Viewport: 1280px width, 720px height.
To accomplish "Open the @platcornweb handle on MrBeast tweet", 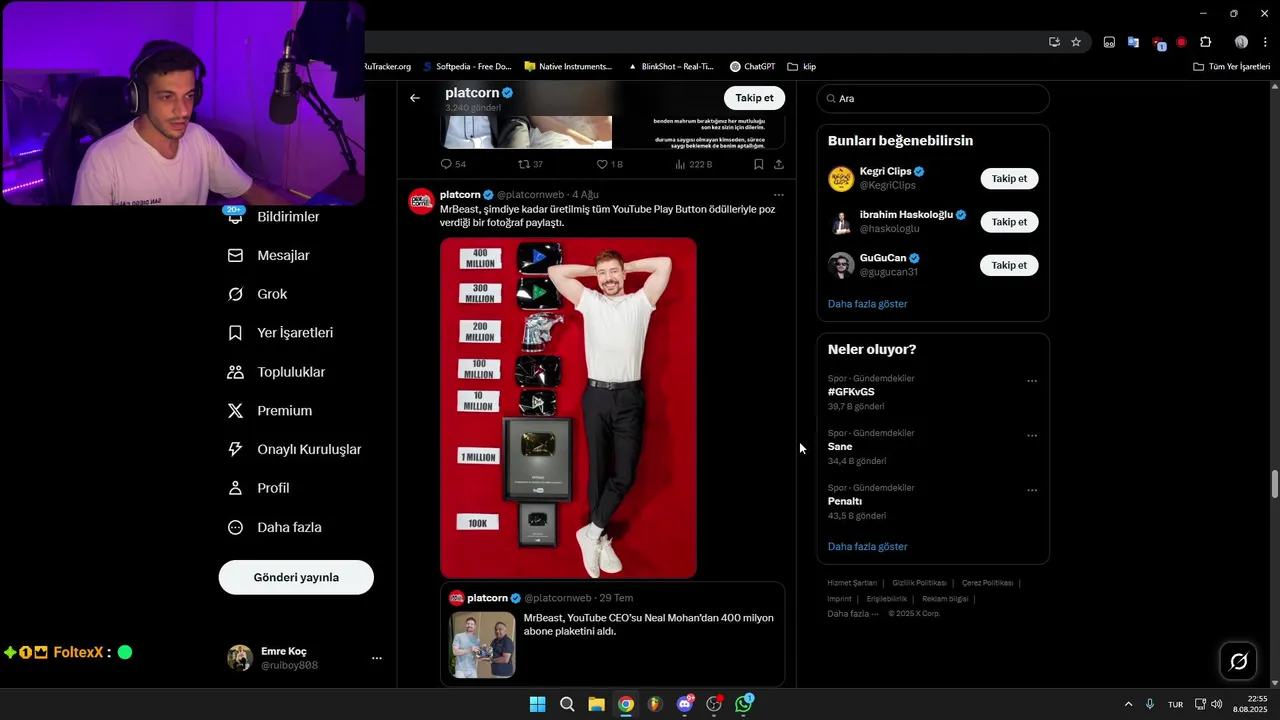I will click(x=530, y=195).
